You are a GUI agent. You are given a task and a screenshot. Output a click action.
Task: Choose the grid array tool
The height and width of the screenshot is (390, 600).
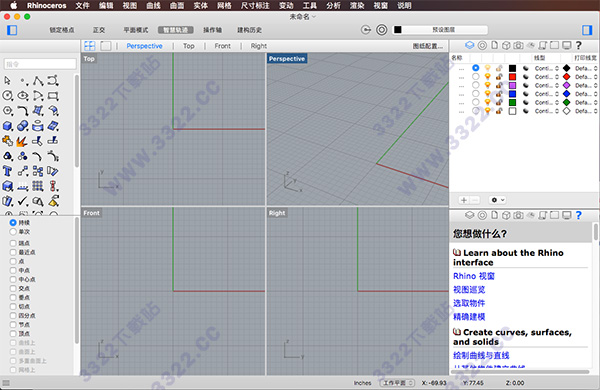click(x=38, y=186)
